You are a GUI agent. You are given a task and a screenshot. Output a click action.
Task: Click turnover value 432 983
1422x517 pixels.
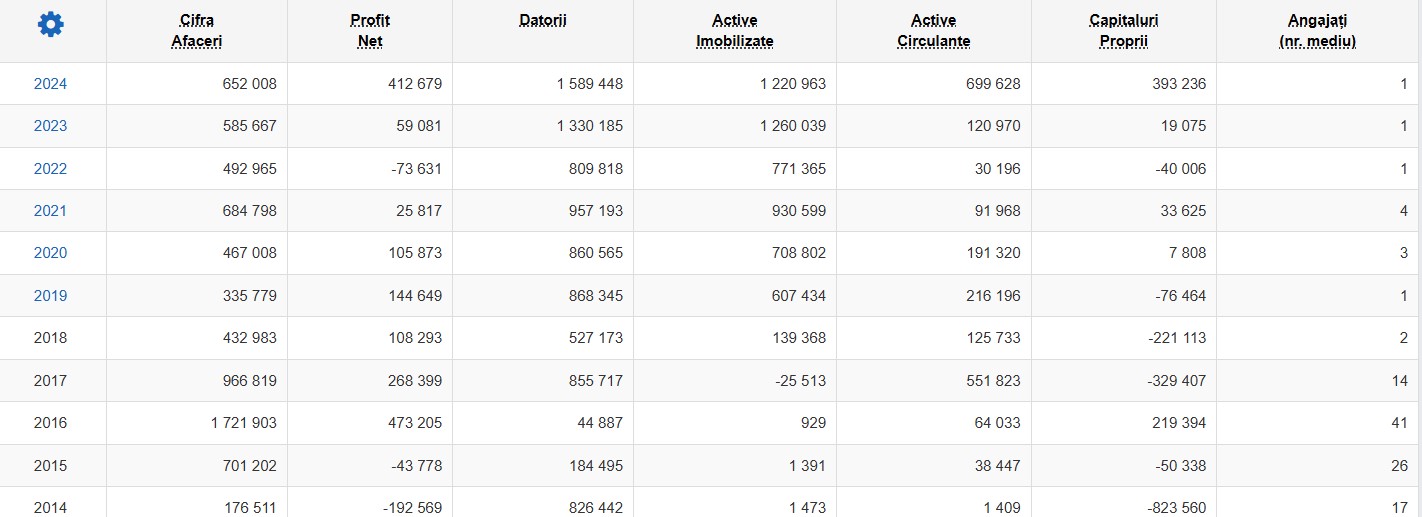pyautogui.click(x=249, y=338)
